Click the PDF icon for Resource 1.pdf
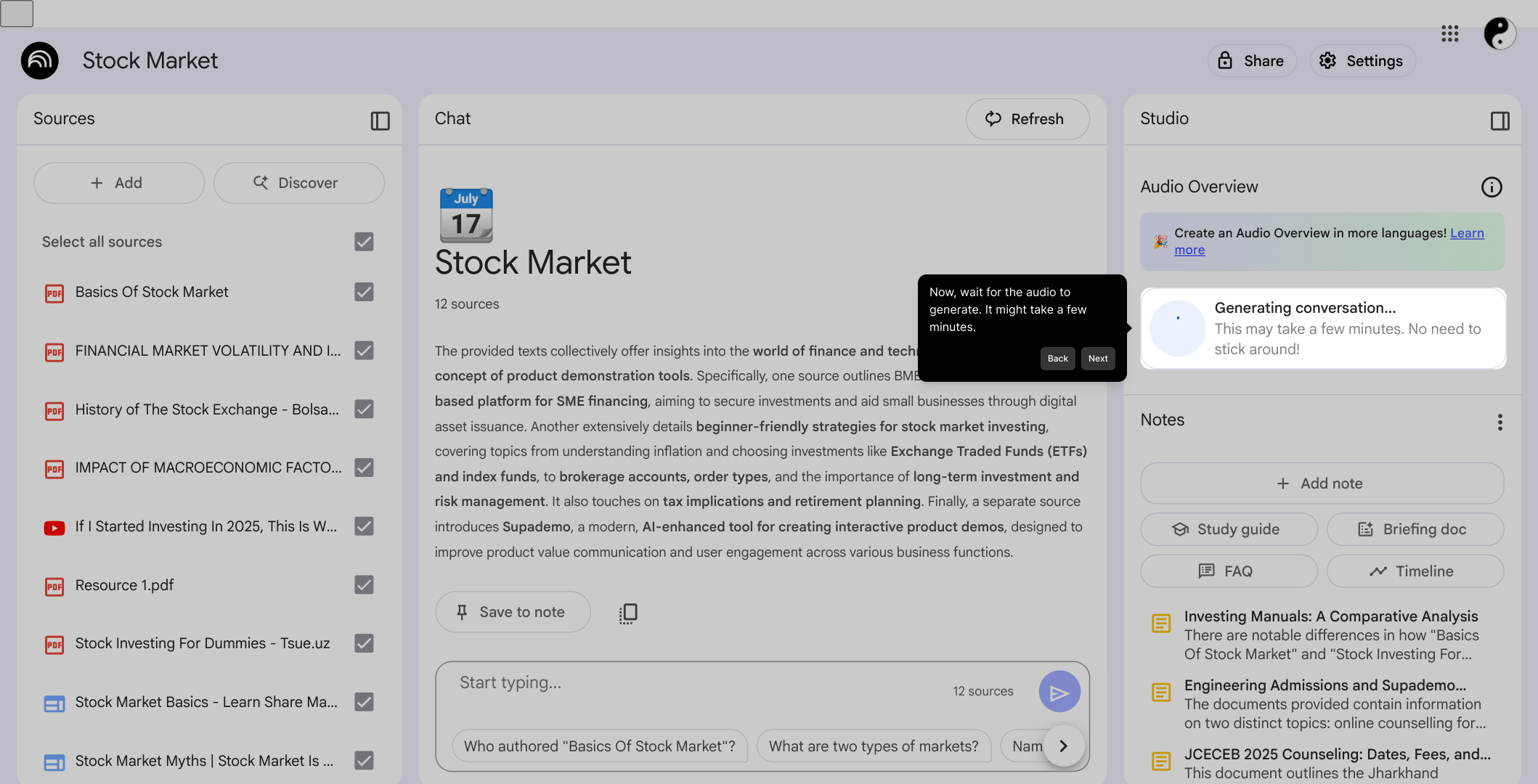Screen dimensions: 1538x784 point(54,587)
